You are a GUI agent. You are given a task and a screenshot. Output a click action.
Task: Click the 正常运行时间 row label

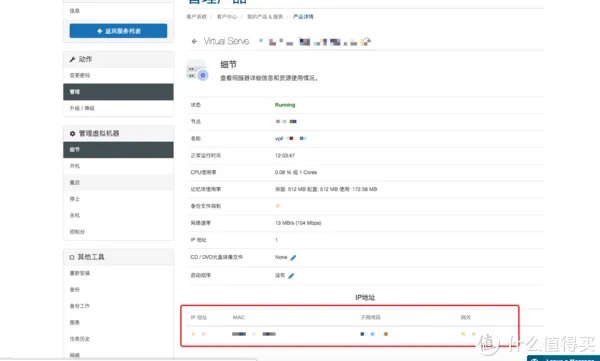point(206,155)
